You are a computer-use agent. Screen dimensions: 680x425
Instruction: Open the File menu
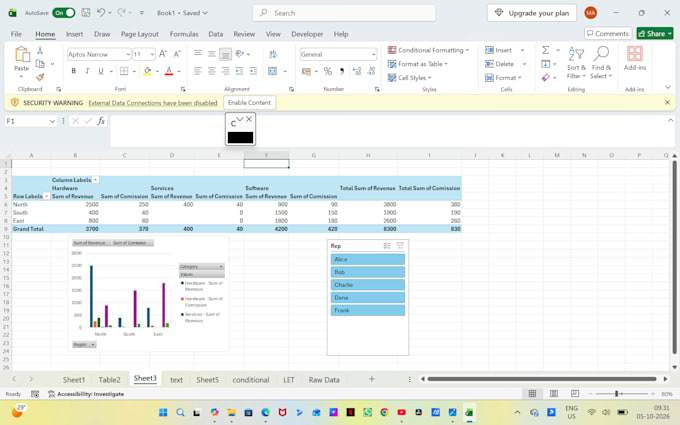[x=16, y=34]
